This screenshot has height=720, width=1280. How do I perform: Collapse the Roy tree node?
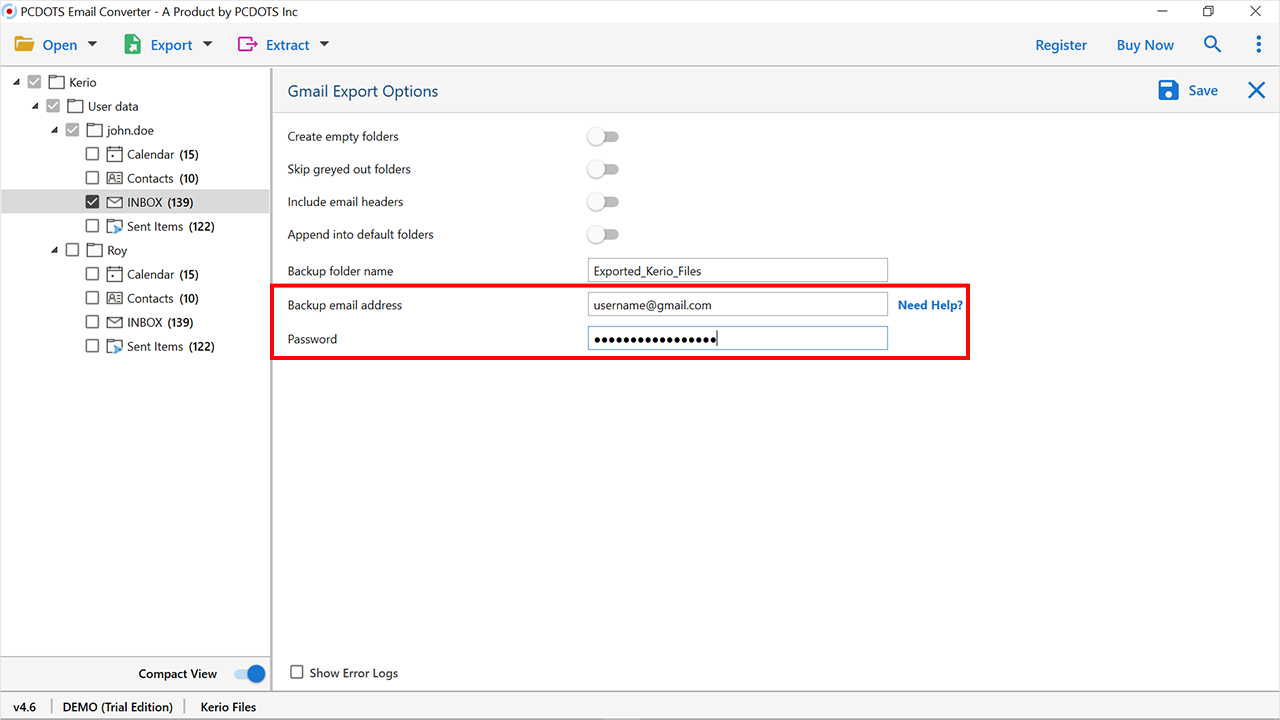coord(55,250)
